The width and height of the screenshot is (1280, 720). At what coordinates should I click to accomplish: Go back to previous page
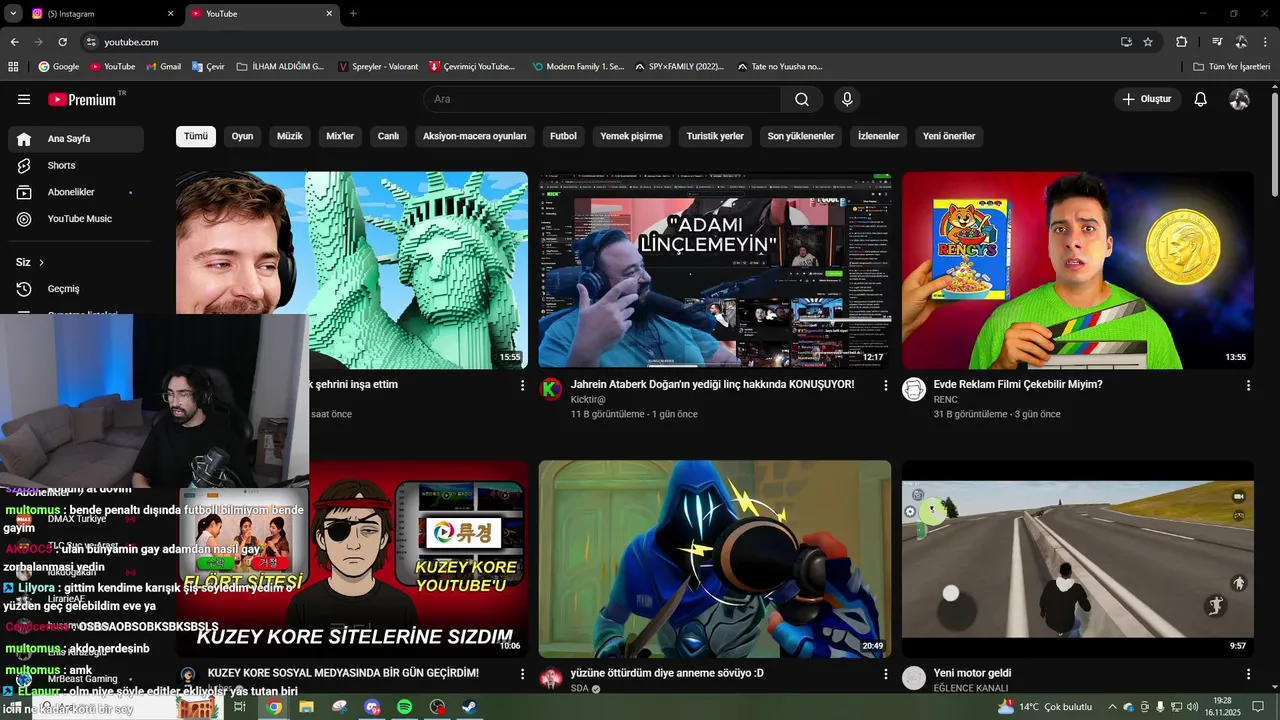(x=14, y=42)
